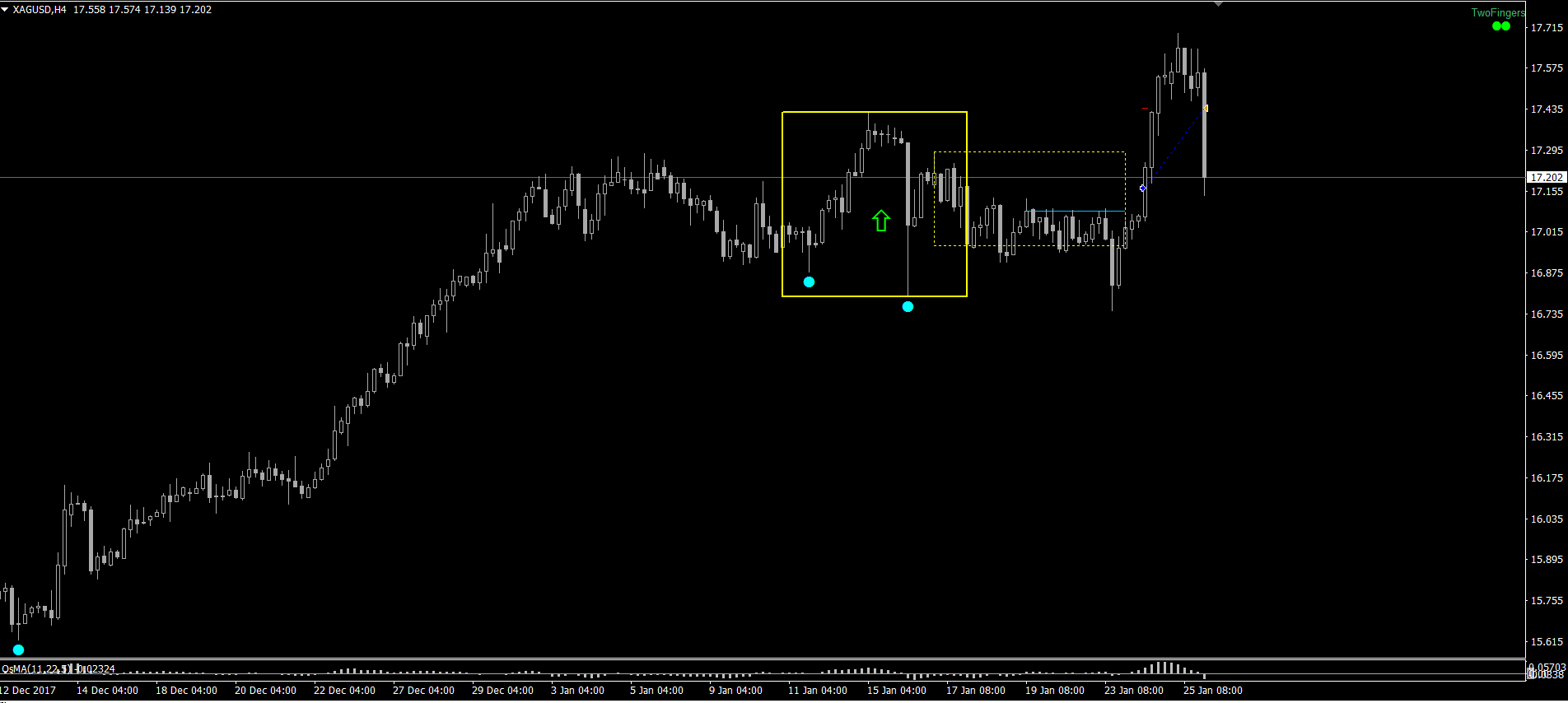Click the right green TwoFingers status dot
Image resolution: width=1568 pixels, height=703 pixels.
[x=1506, y=26]
